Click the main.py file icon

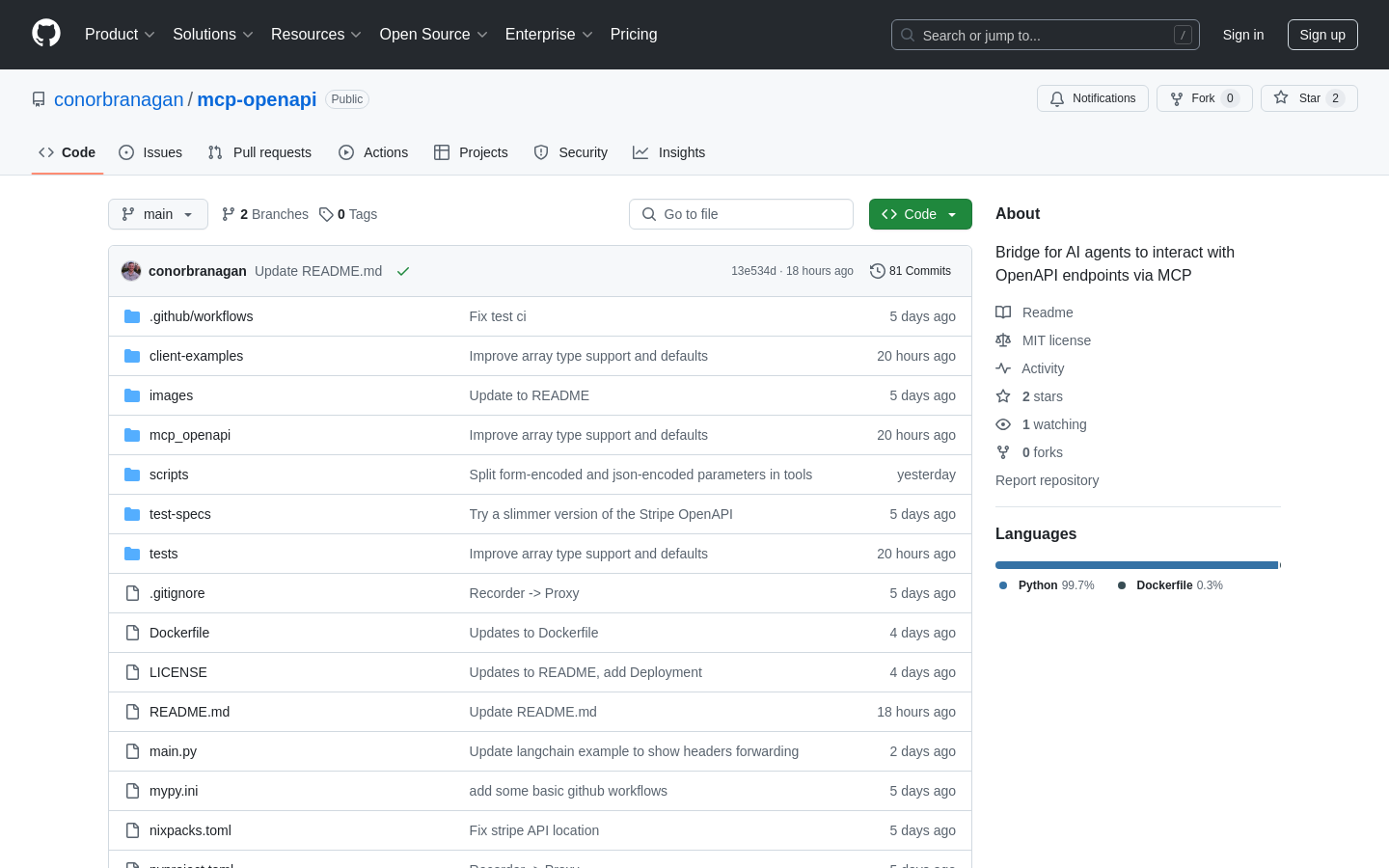pos(132,751)
